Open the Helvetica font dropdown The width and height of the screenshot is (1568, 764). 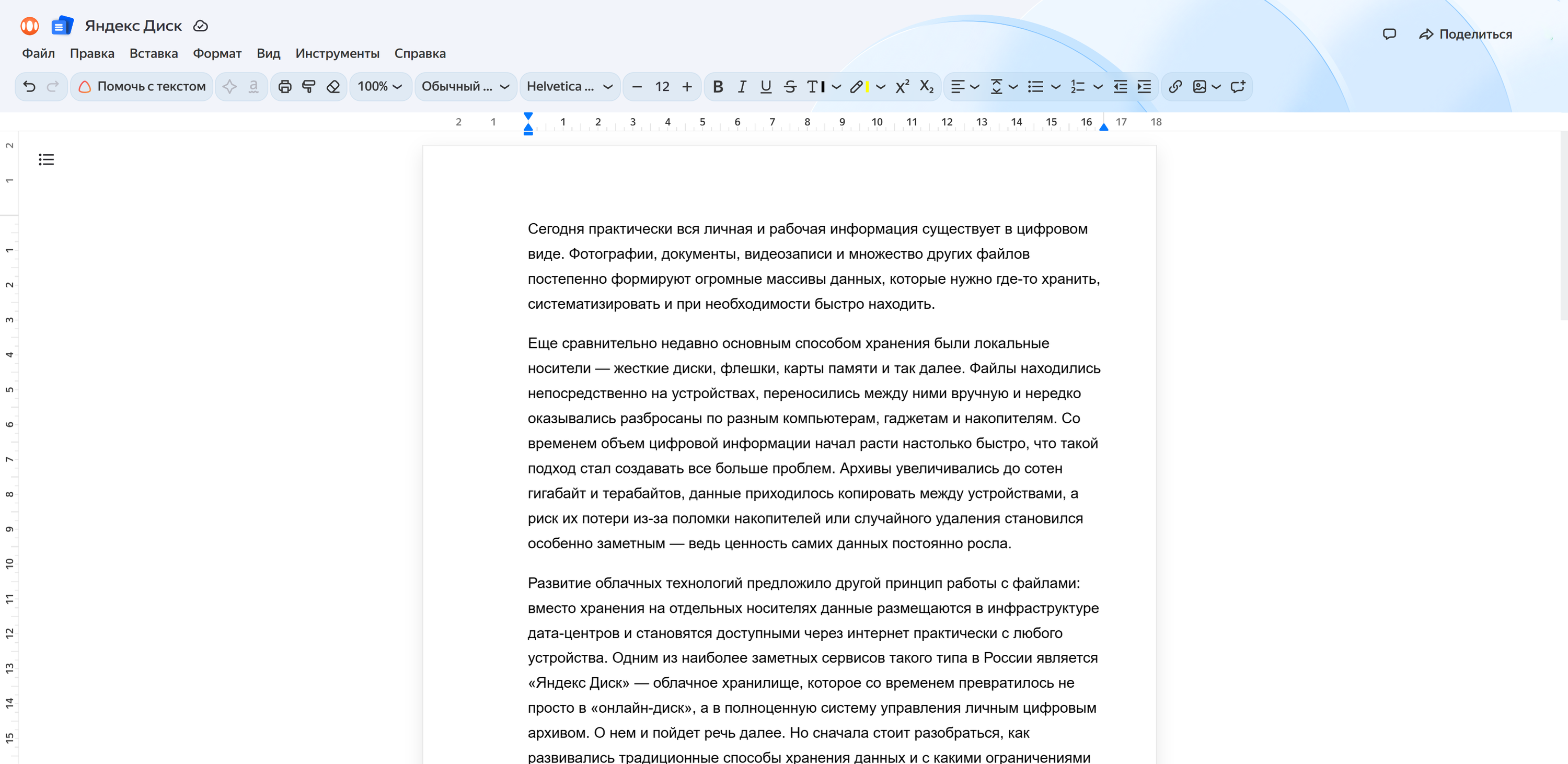tap(569, 86)
